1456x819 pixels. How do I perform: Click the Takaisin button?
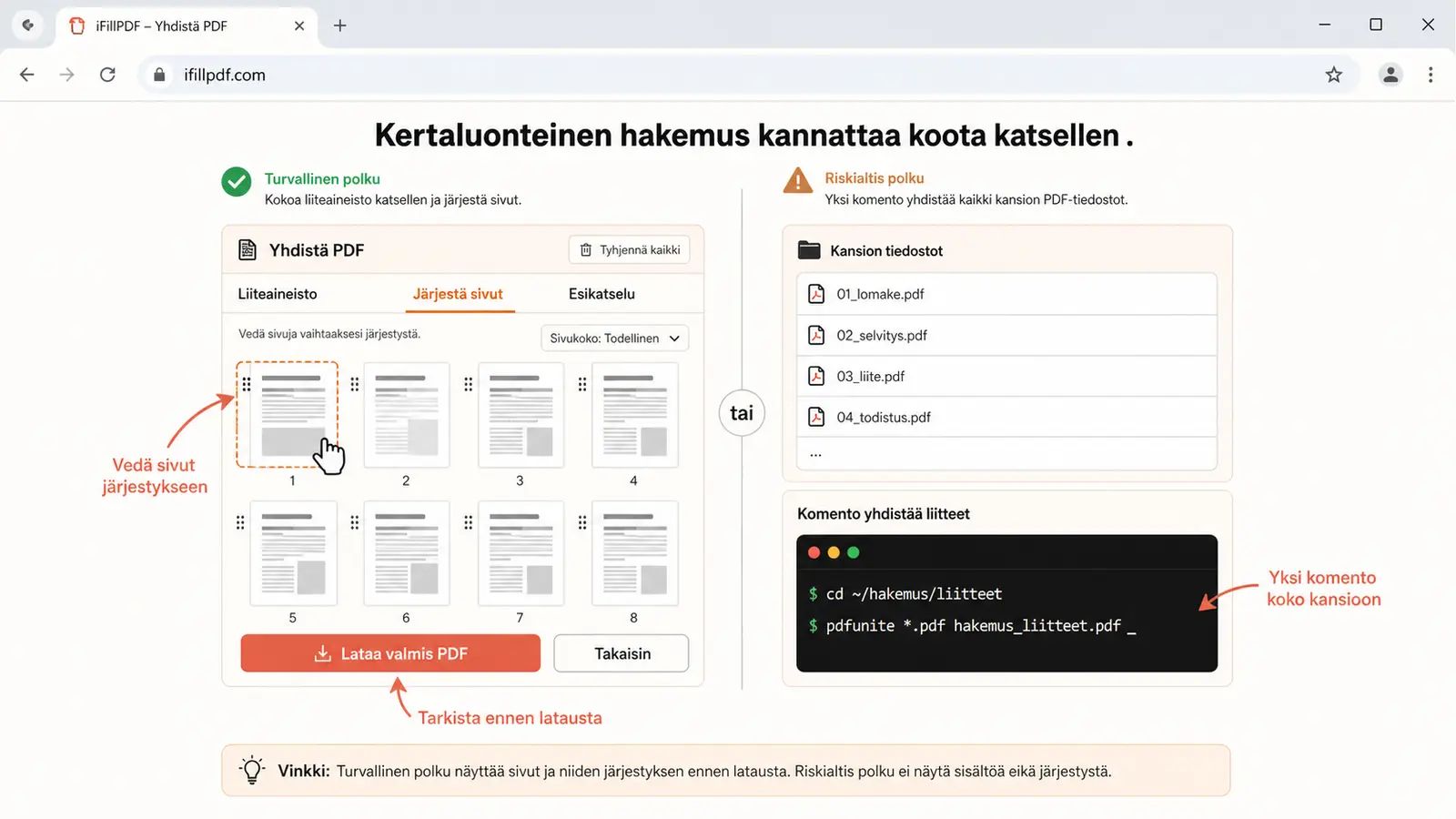pos(622,653)
